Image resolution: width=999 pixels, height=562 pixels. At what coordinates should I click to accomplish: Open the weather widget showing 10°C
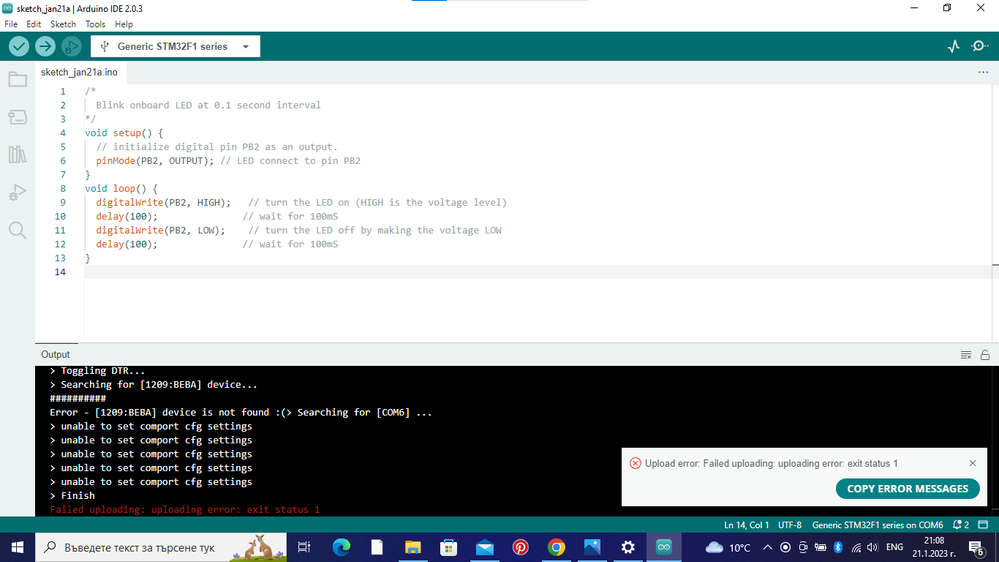click(x=728, y=547)
